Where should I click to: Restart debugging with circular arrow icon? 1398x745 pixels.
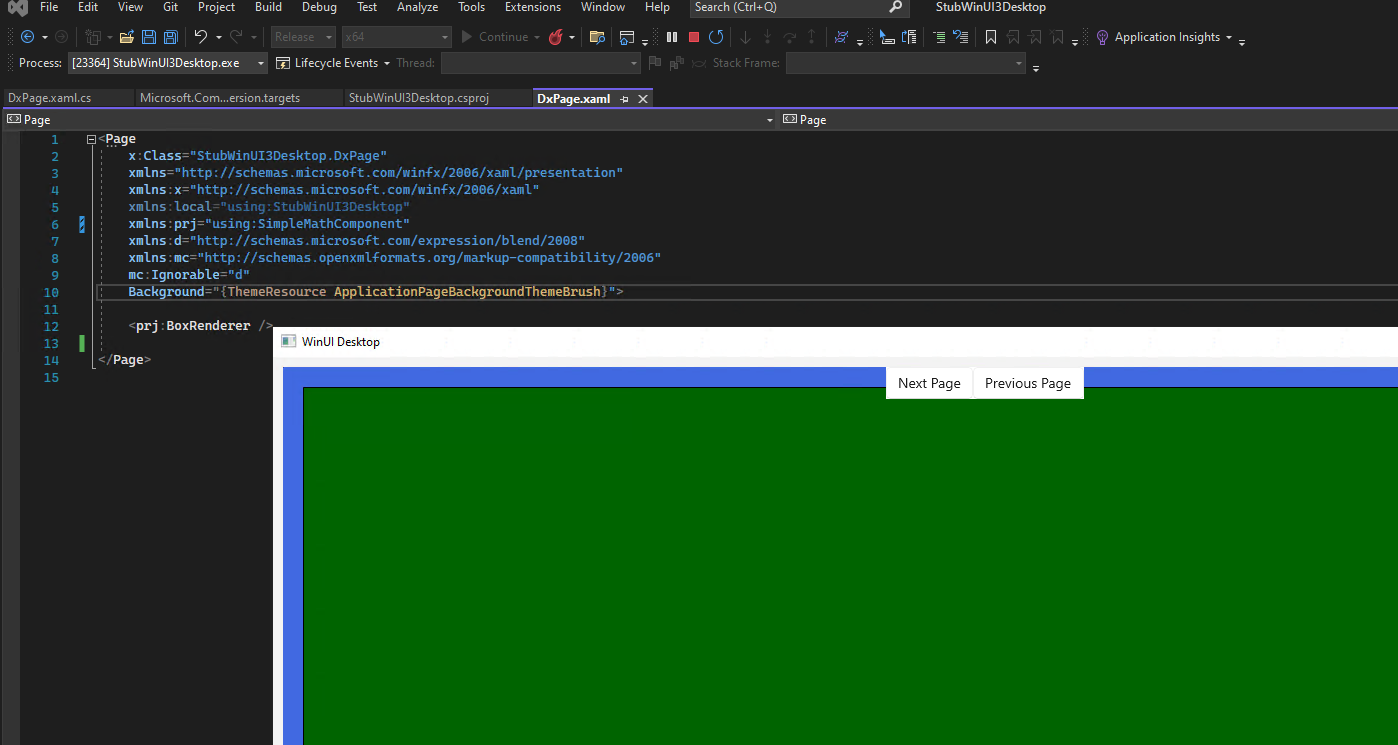coord(716,37)
